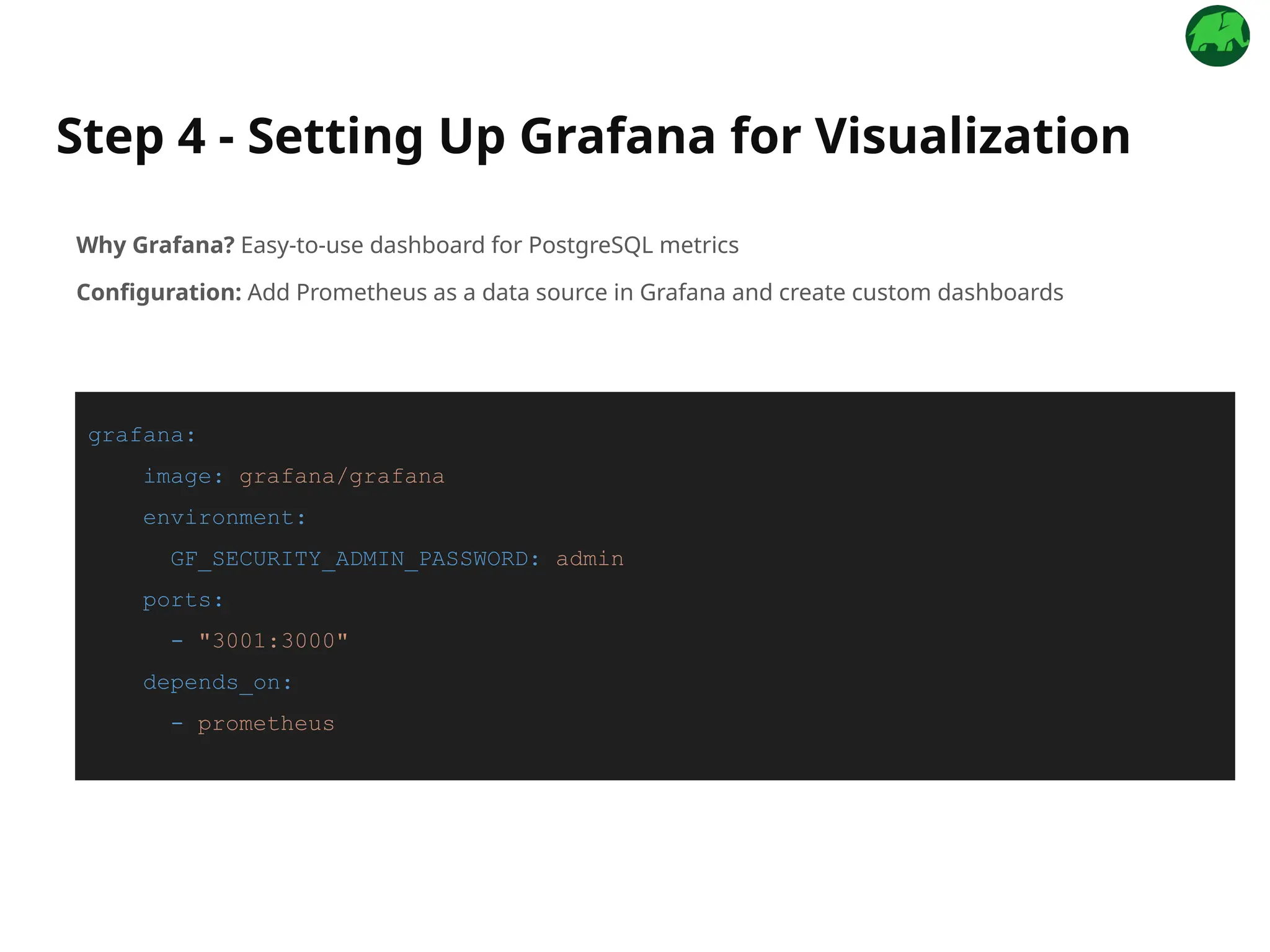The width and height of the screenshot is (1270, 952).
Task: Click the bold 'Why Grafana?' label
Action: click(155, 245)
